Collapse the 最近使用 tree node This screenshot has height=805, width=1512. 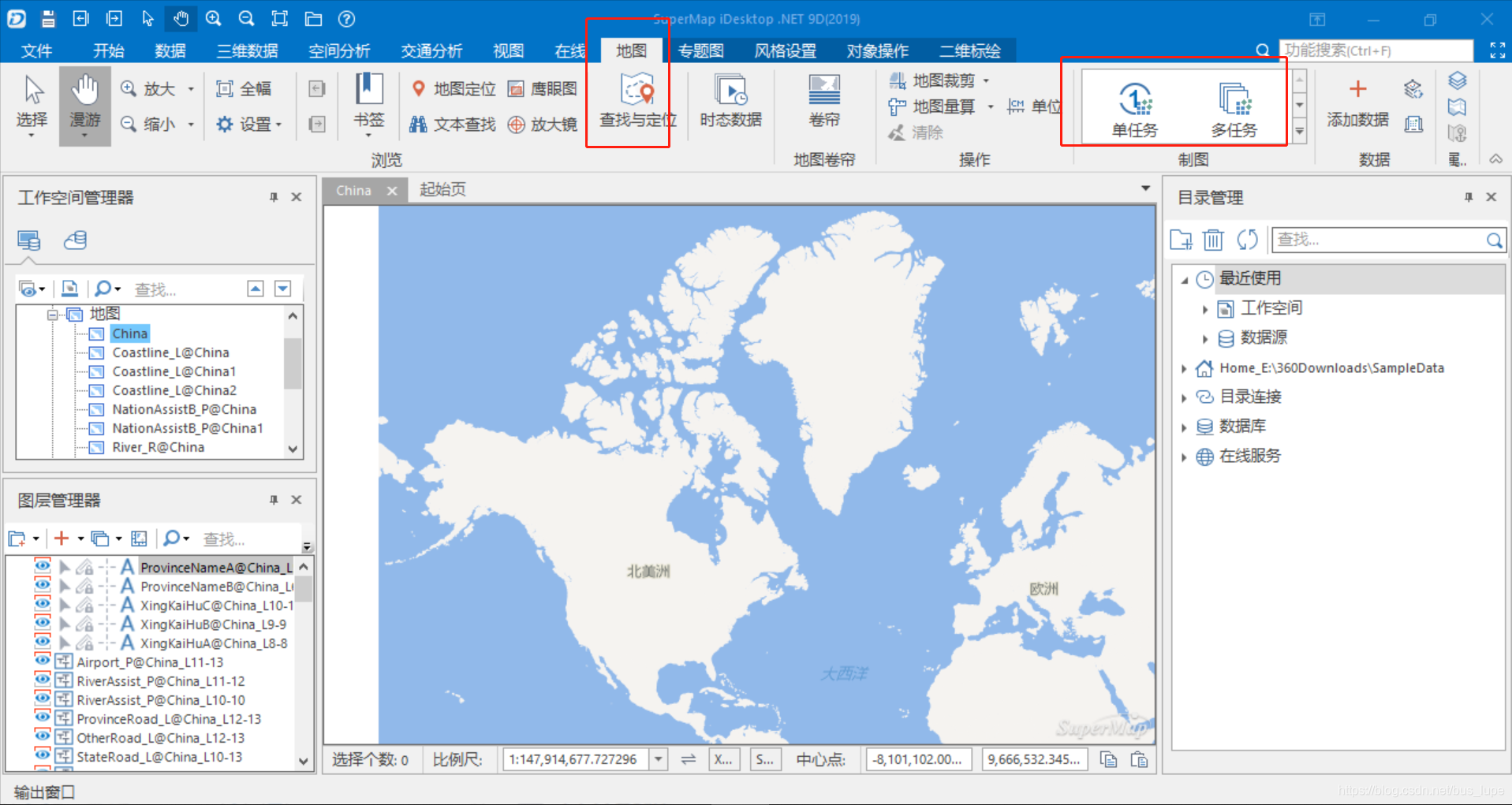1184,280
